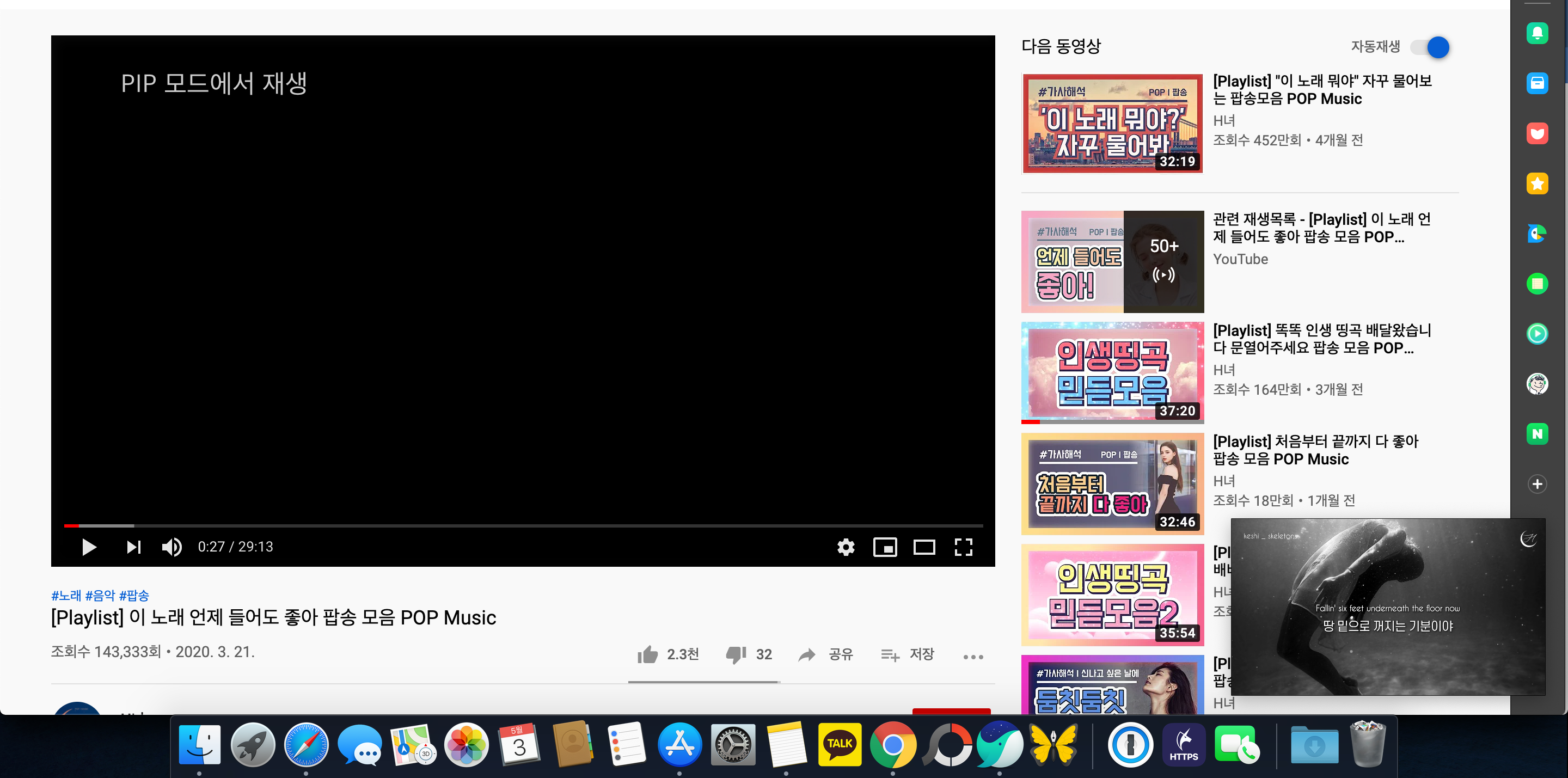Skip to the next video
This screenshot has width=1568, height=778.
(133, 547)
